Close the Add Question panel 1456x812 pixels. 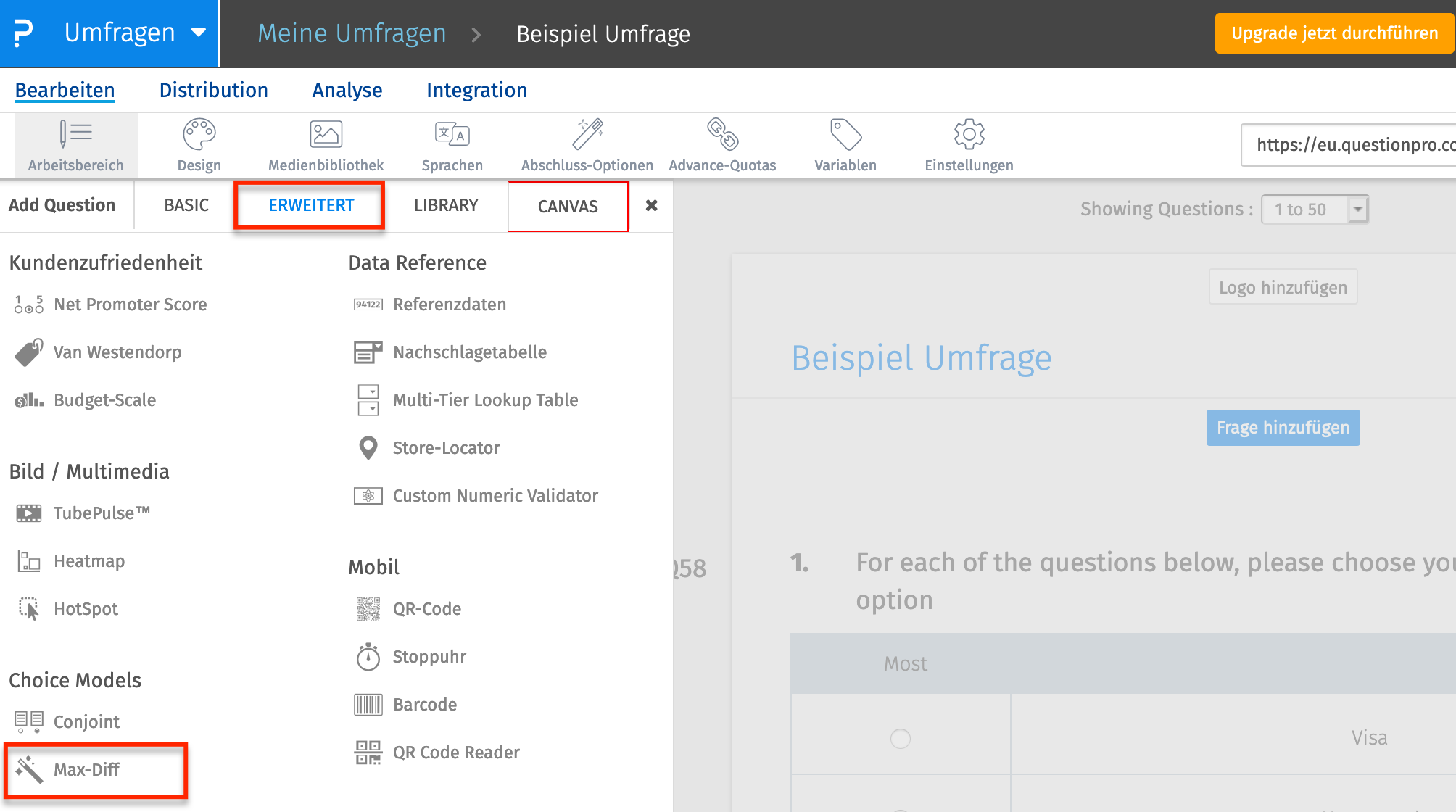(651, 206)
